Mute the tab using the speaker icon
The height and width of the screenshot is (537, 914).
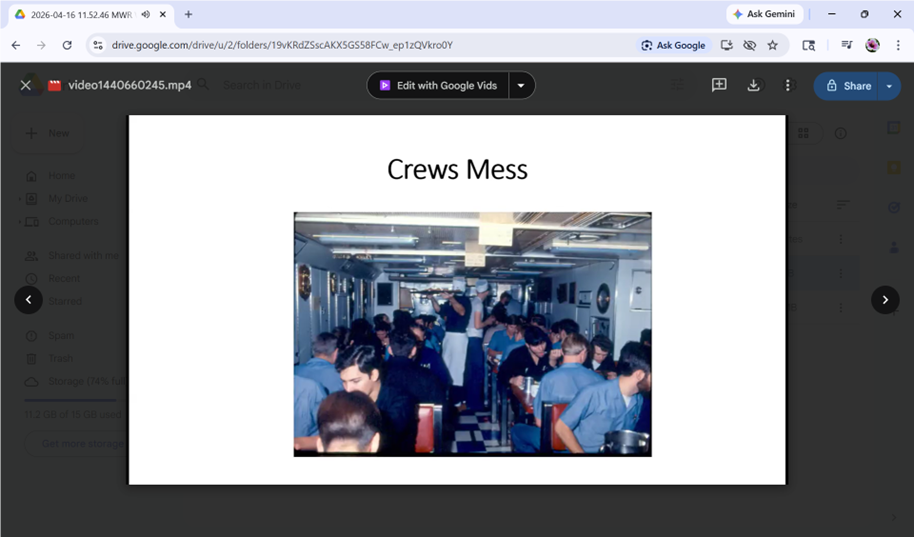[146, 14]
